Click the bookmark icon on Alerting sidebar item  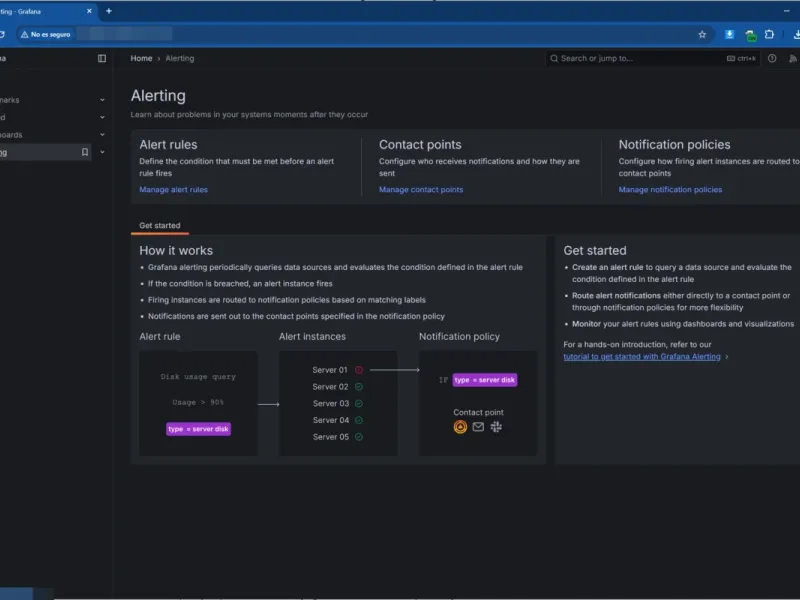85,152
